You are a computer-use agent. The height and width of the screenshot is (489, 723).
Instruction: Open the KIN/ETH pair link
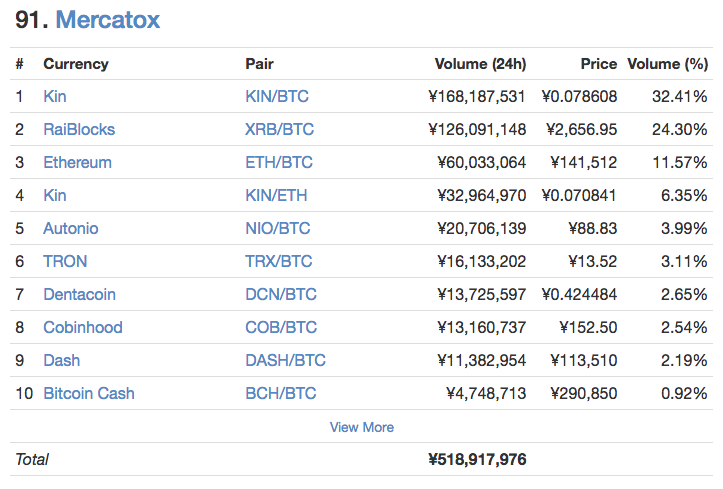tap(276, 195)
